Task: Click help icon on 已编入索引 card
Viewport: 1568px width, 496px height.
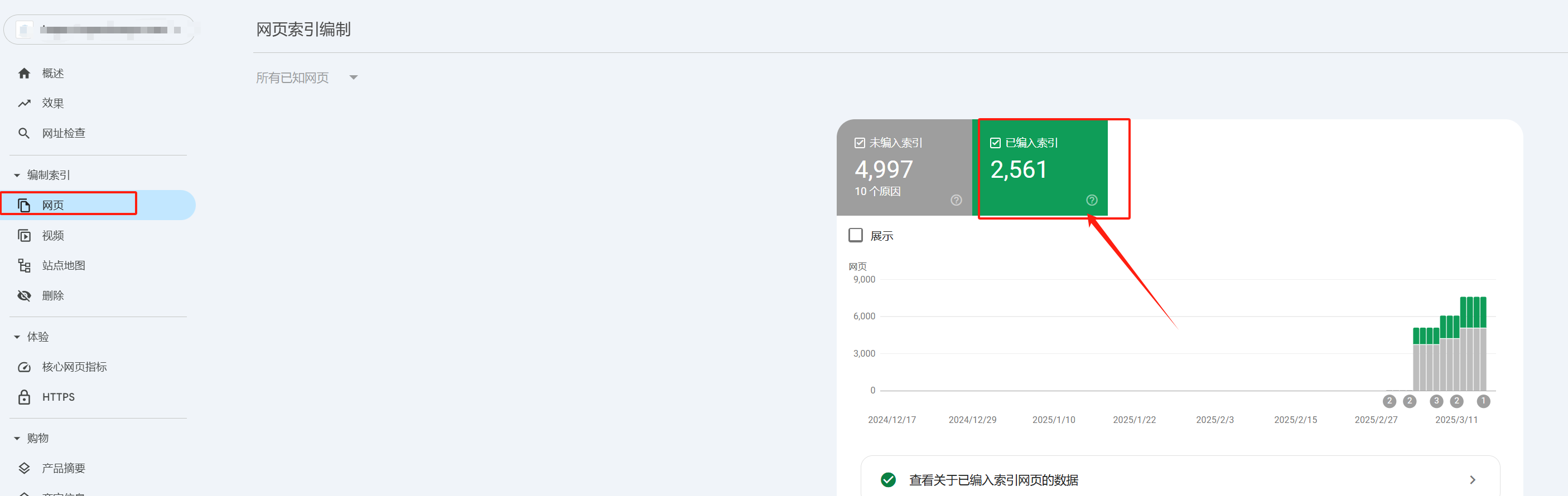Action: [x=1092, y=200]
